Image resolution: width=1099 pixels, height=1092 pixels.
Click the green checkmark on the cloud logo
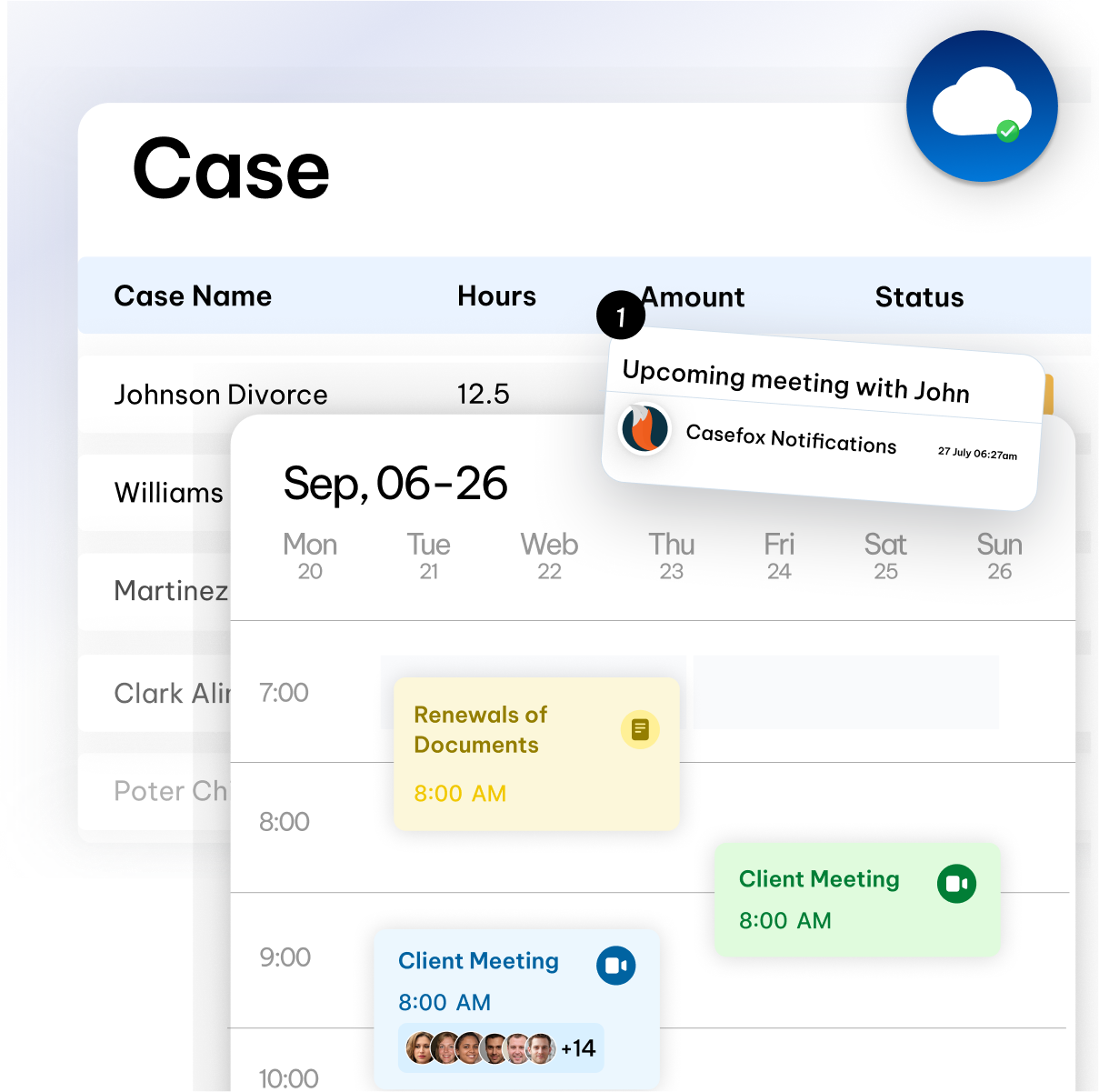point(1006,130)
